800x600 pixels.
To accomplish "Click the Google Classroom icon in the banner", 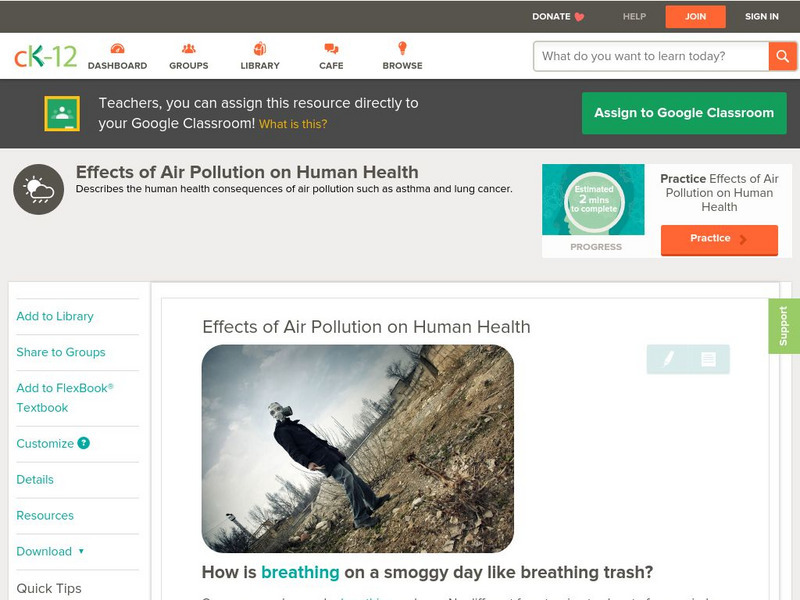I will pos(62,112).
